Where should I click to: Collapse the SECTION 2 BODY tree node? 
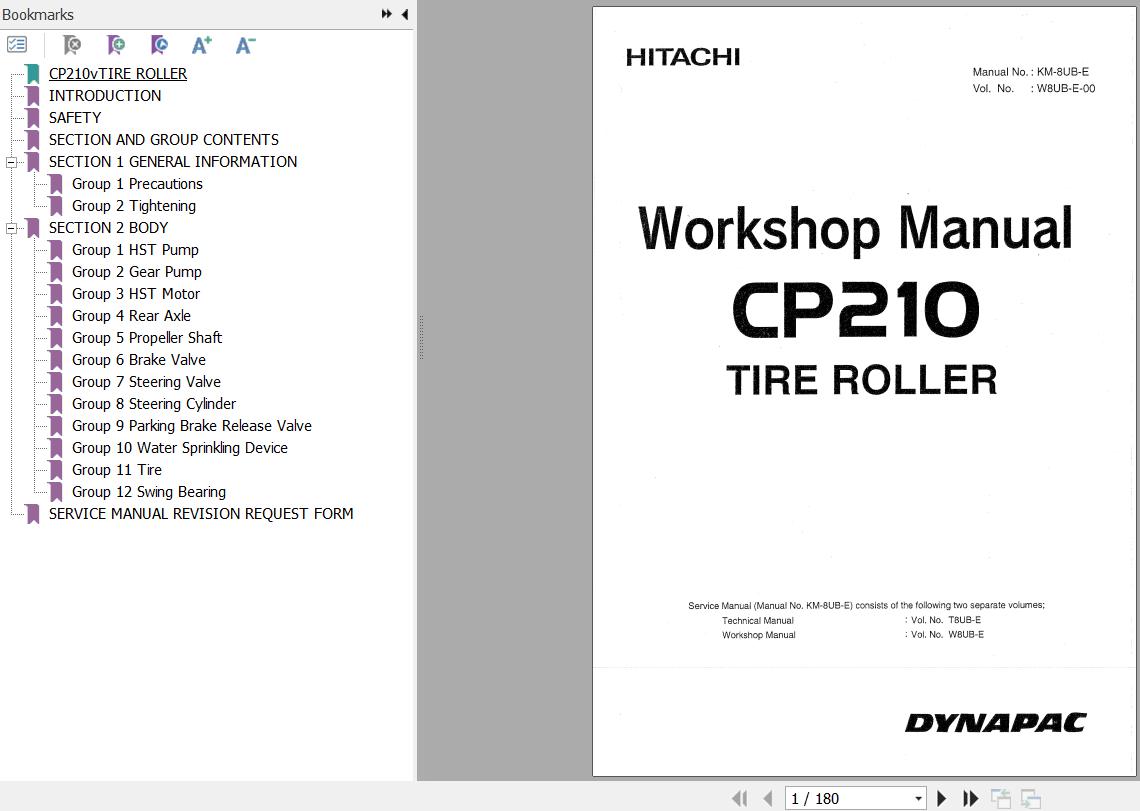tap(11, 228)
